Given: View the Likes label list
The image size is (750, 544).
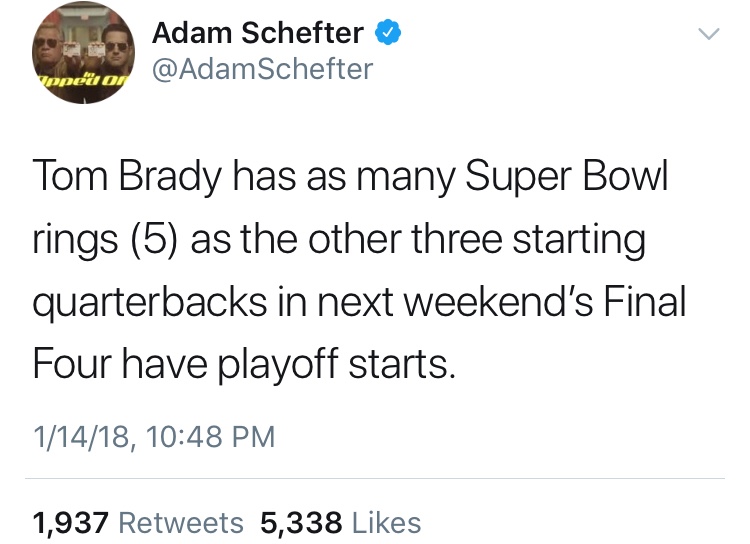Looking at the screenshot, I should [x=386, y=522].
